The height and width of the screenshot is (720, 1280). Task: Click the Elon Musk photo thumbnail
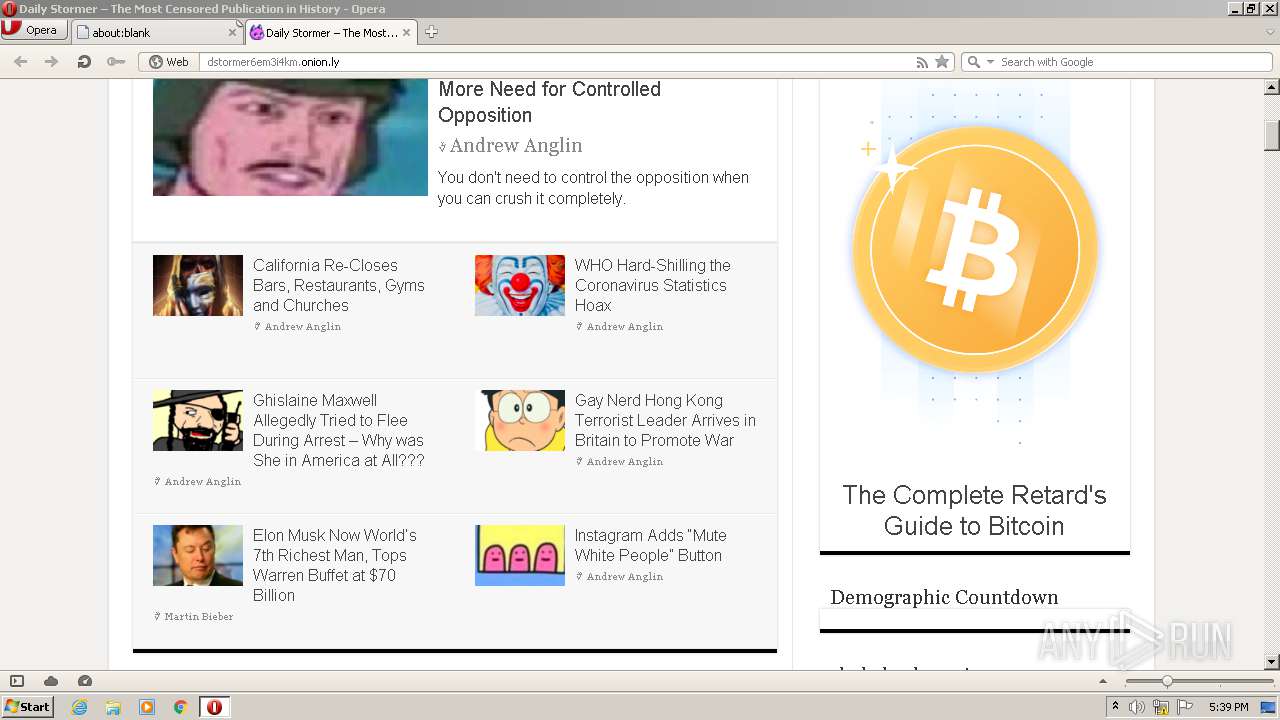[x=198, y=555]
